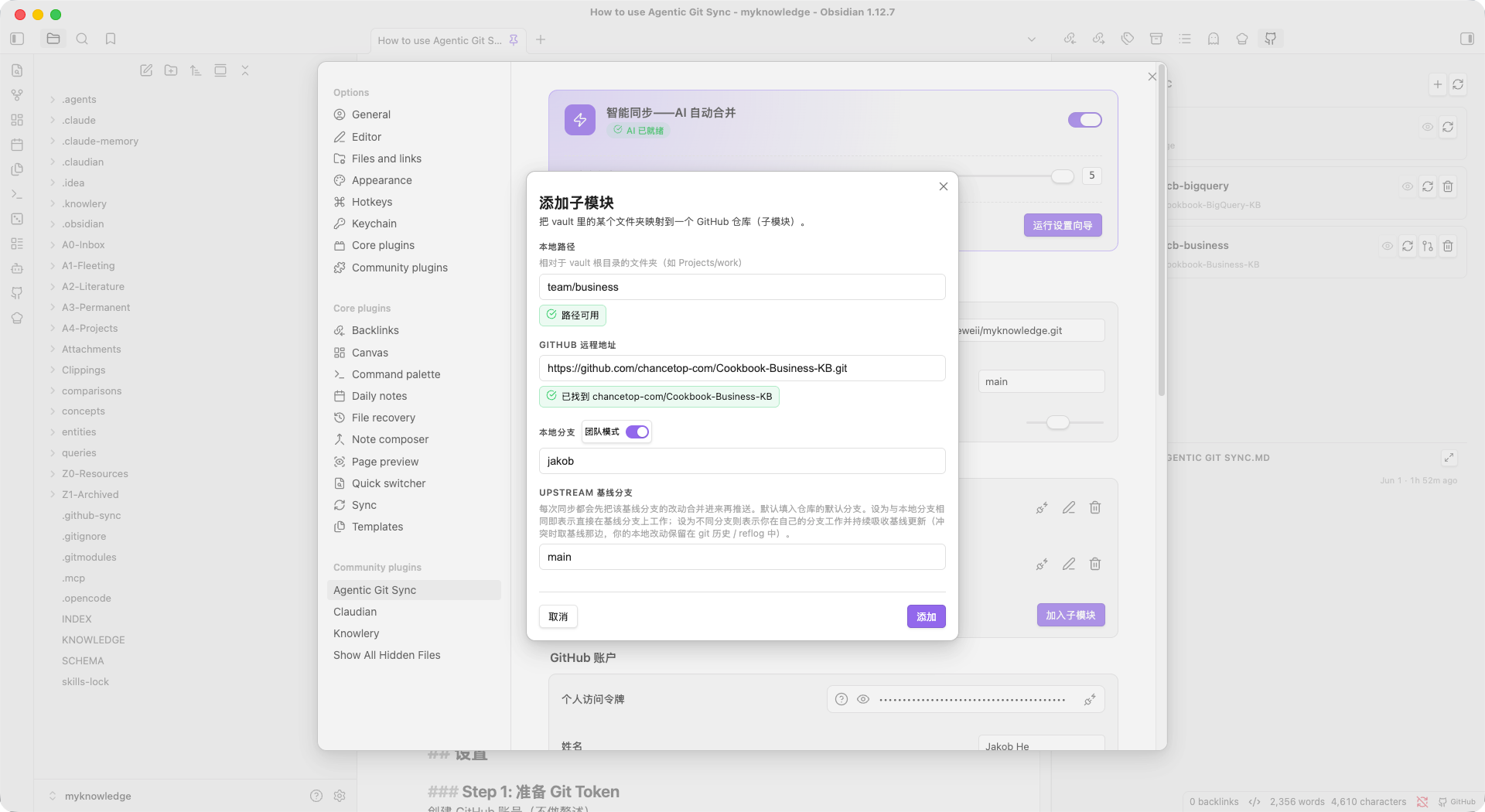
Task: Toggle the right sidebar
Action: pyautogui.click(x=1467, y=39)
